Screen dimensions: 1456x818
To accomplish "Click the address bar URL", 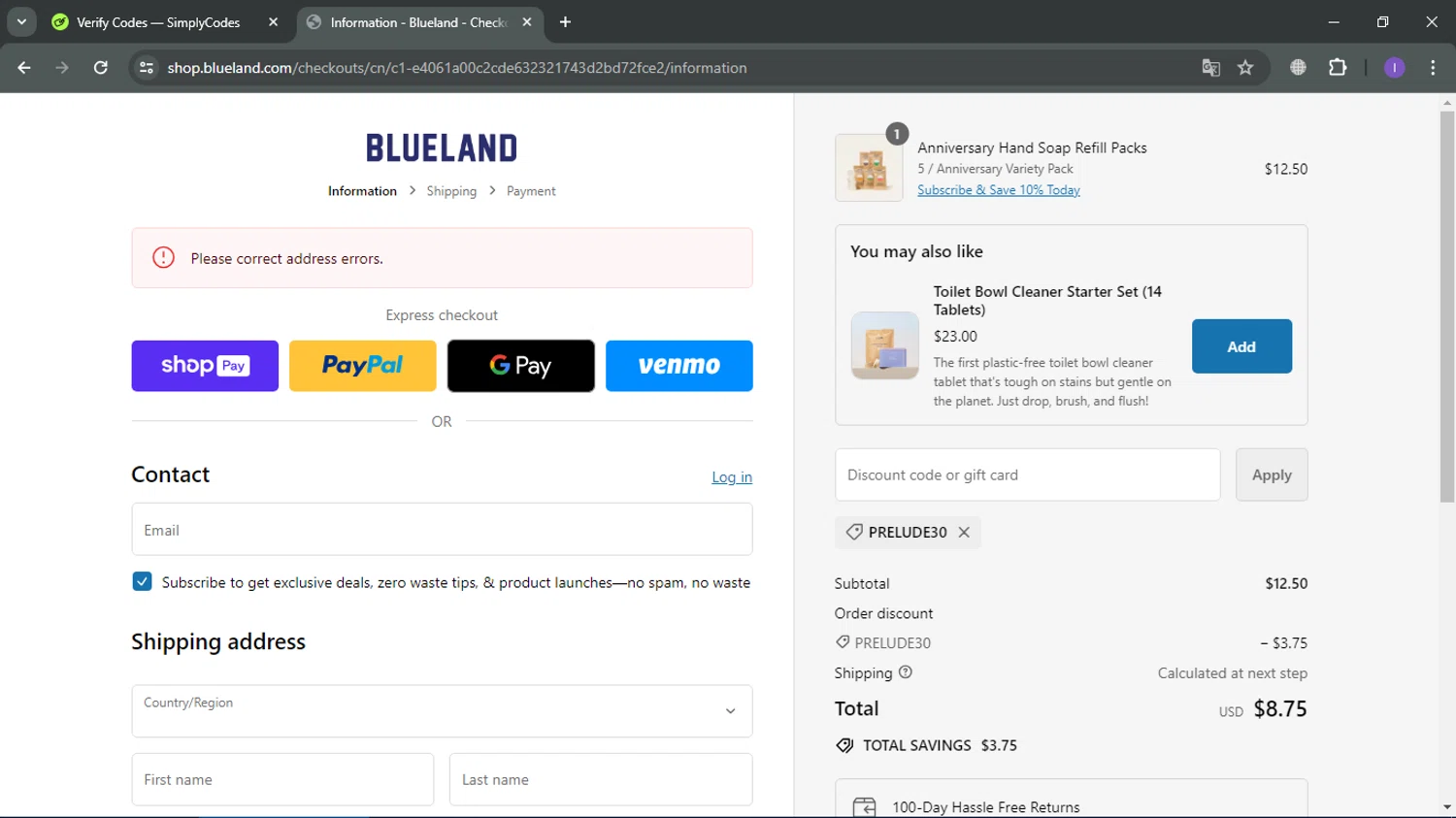I will pyautogui.click(x=457, y=68).
